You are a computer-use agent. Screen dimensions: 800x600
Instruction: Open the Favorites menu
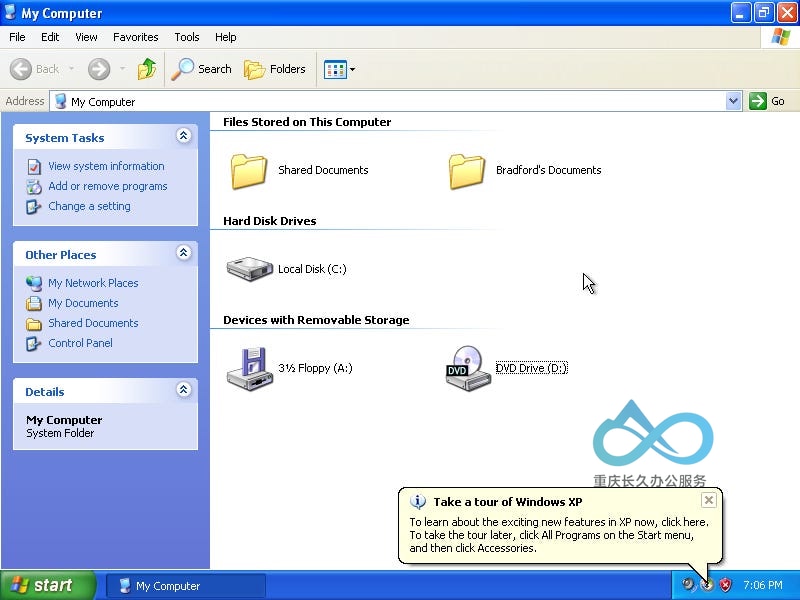pyautogui.click(x=136, y=37)
